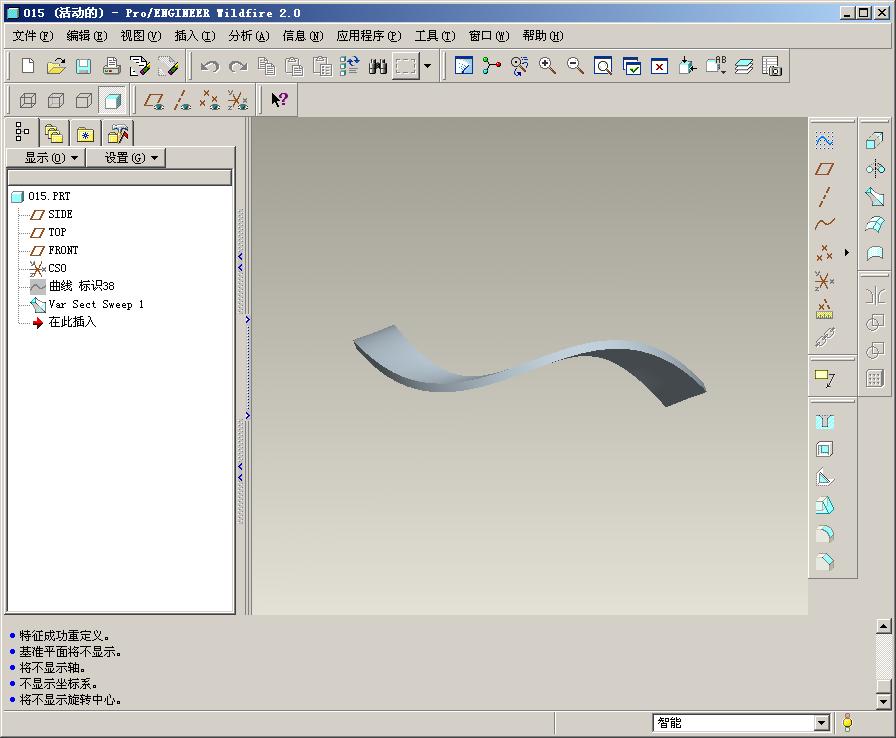Select the Round tool
Image resolution: width=896 pixels, height=738 pixels.
pos(824,534)
